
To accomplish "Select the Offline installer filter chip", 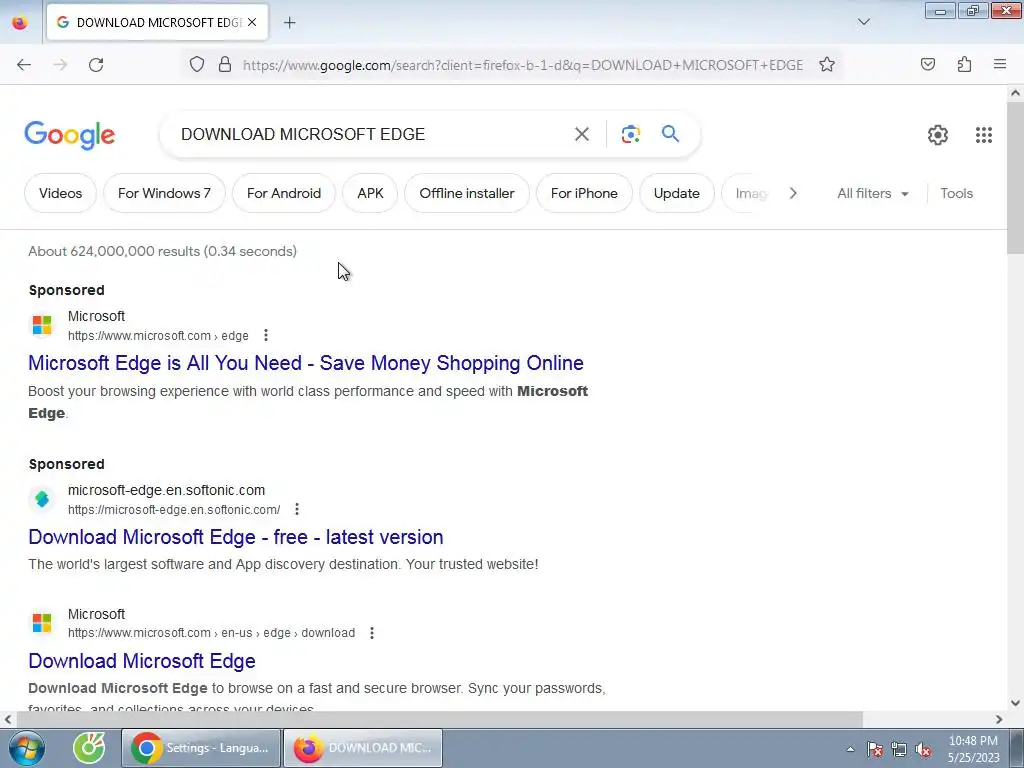I will coord(467,193).
